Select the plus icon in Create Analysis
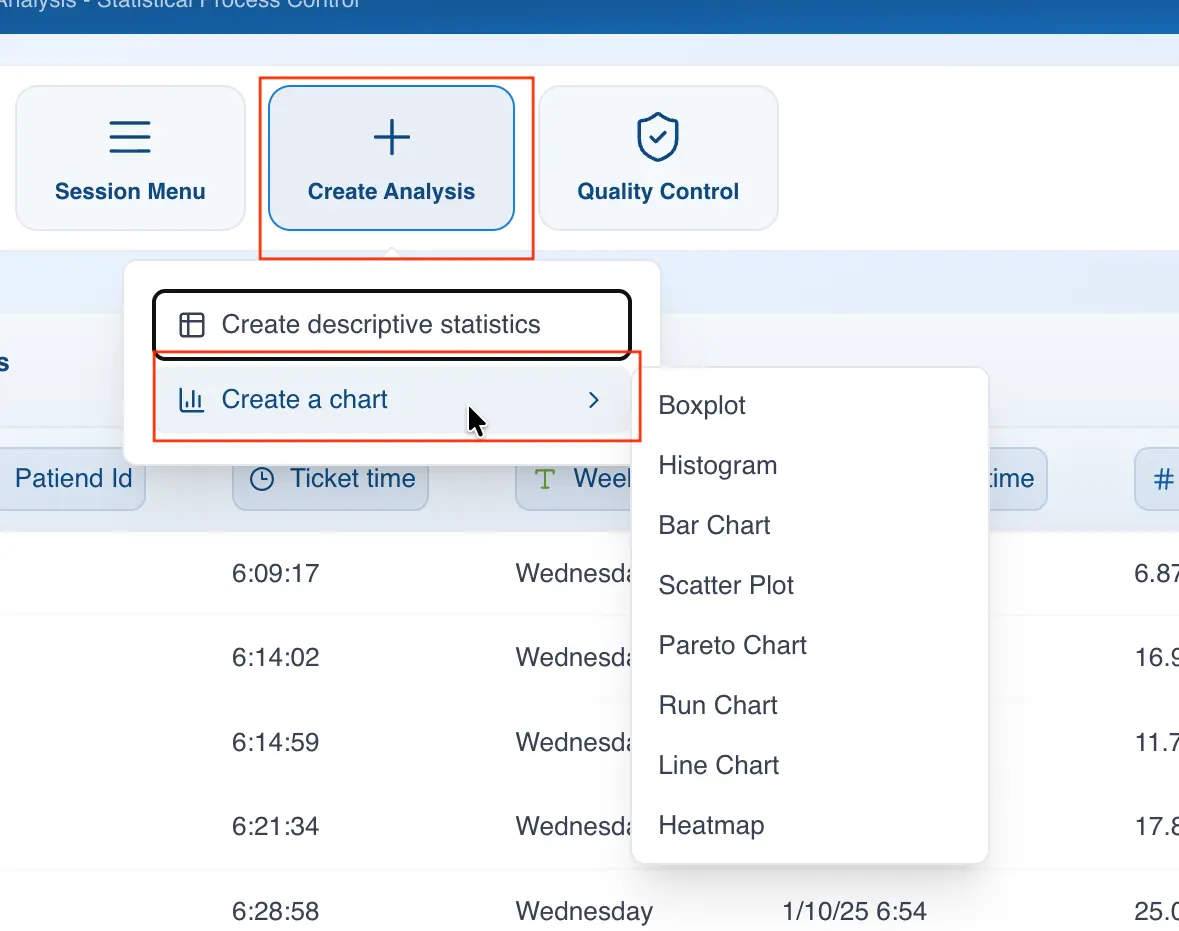 [391, 136]
